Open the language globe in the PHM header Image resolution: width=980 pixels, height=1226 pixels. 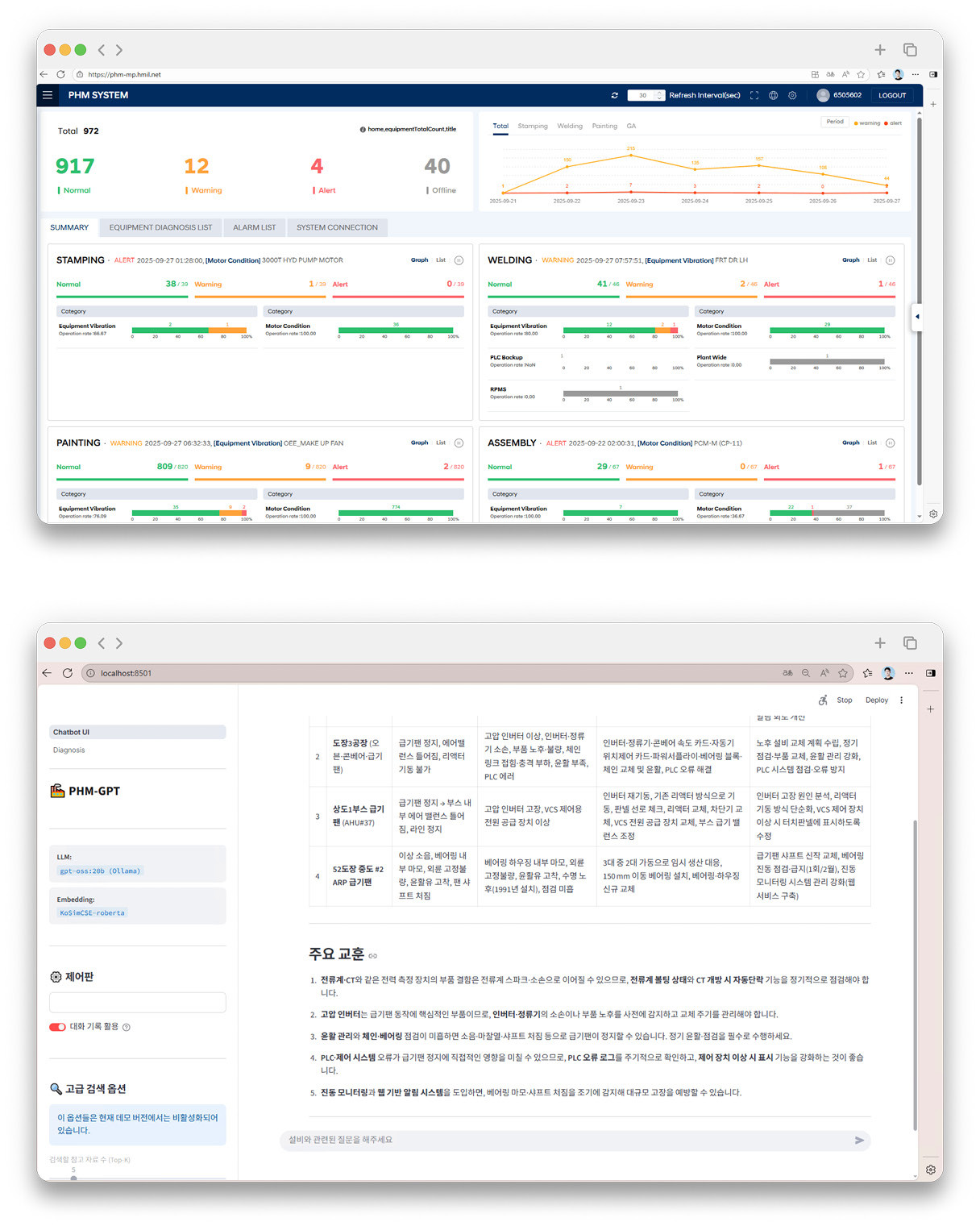[773, 95]
